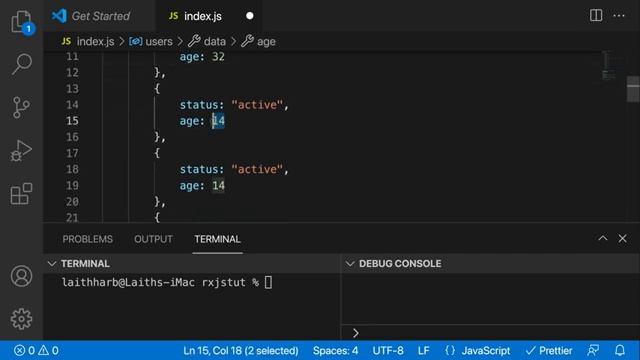Viewport: 640px width, 360px height.
Task: Open the errors and warnings status item
Action: click(36, 351)
